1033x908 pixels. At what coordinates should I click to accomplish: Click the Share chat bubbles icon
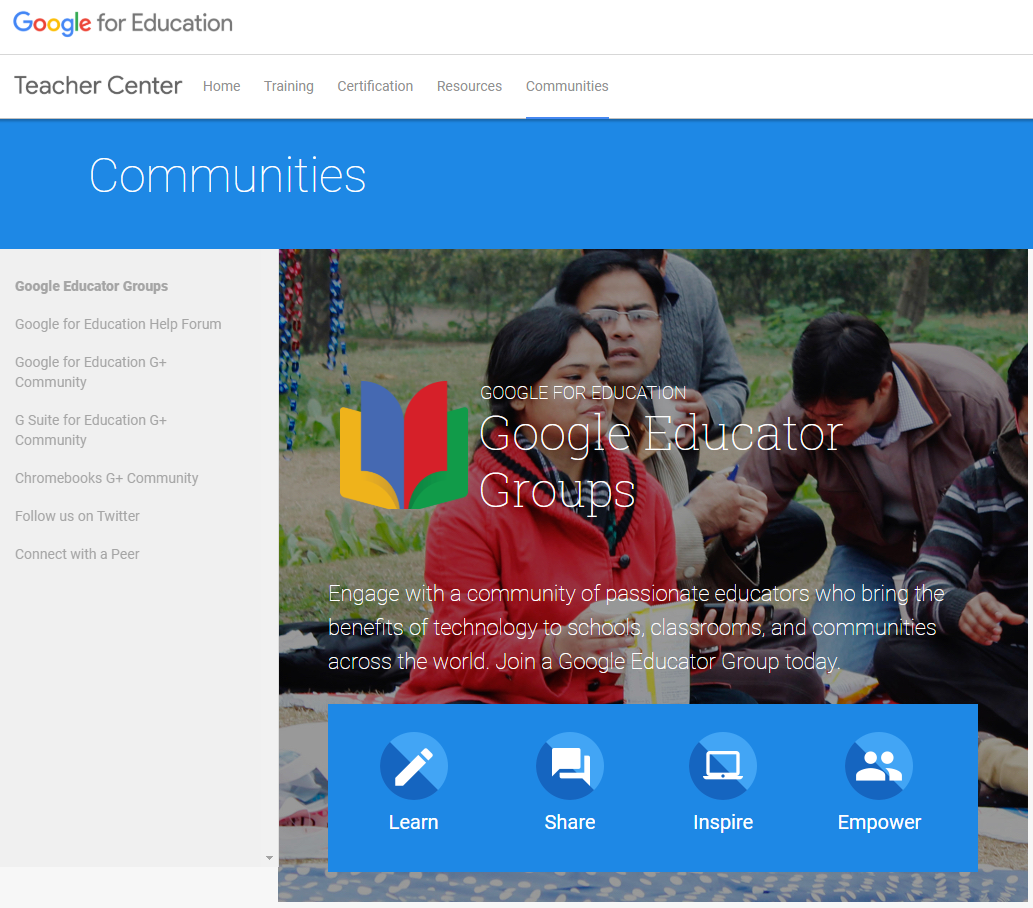[x=570, y=766]
